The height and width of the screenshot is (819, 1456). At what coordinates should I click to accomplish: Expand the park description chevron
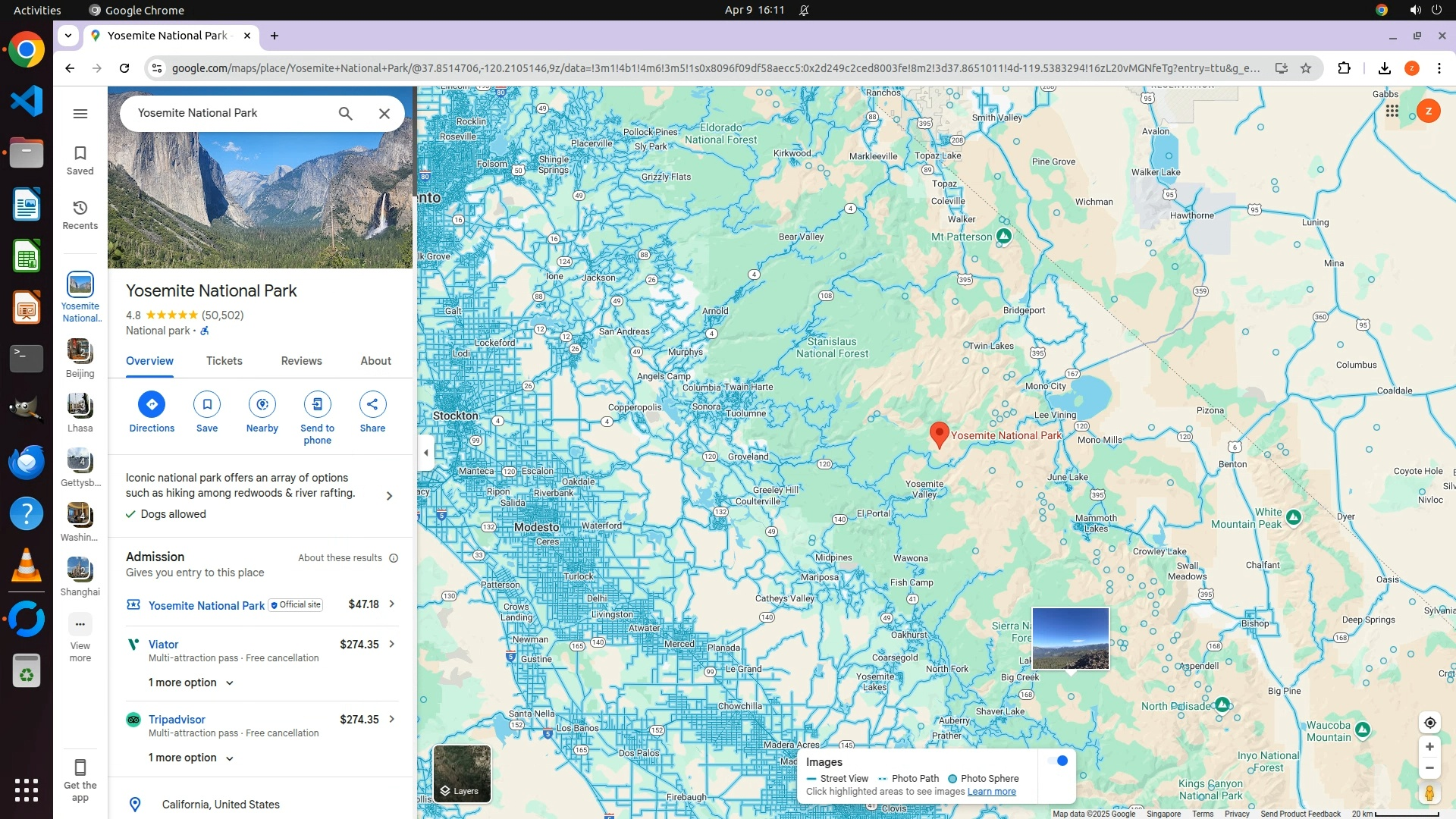click(x=389, y=496)
